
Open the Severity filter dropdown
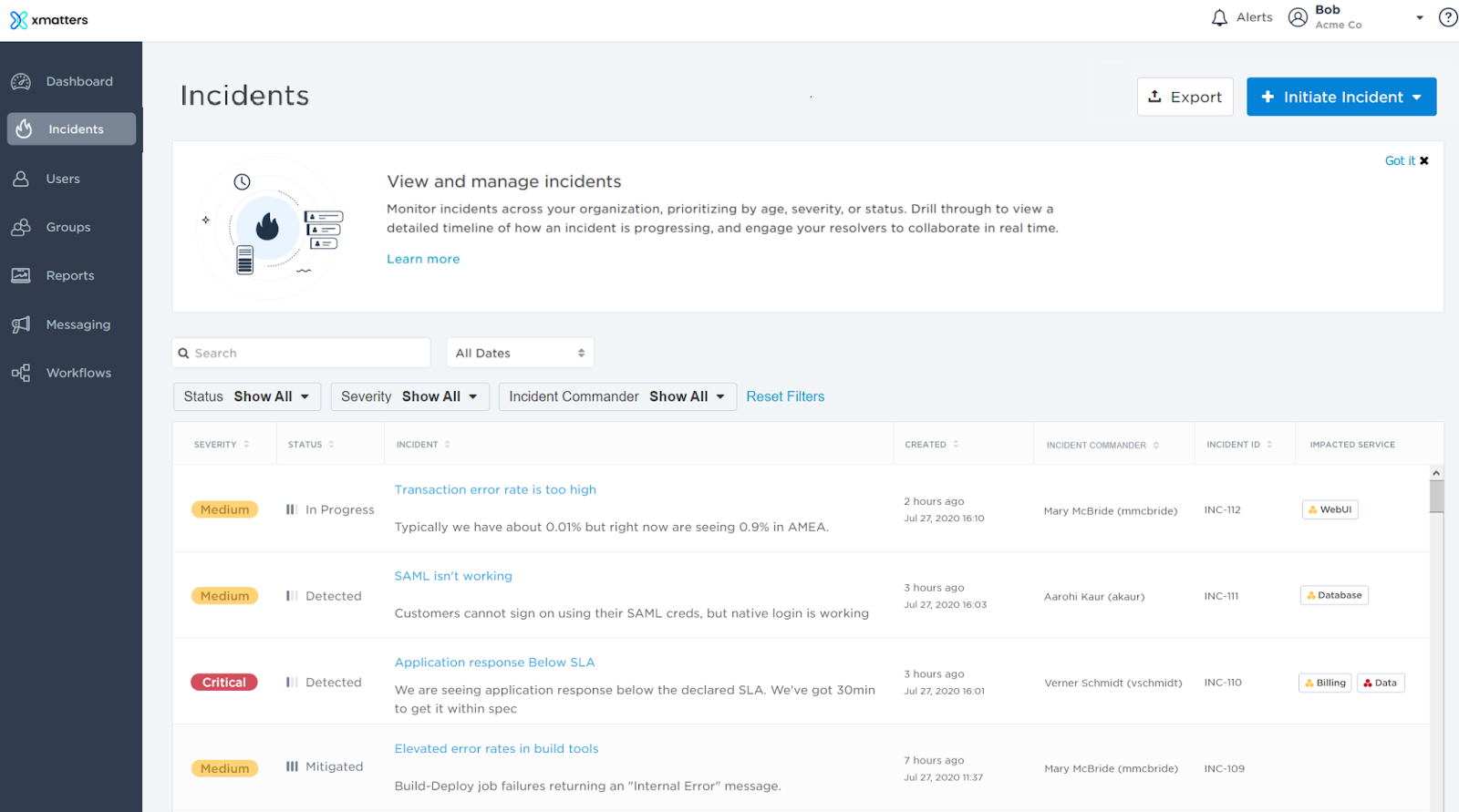point(409,396)
